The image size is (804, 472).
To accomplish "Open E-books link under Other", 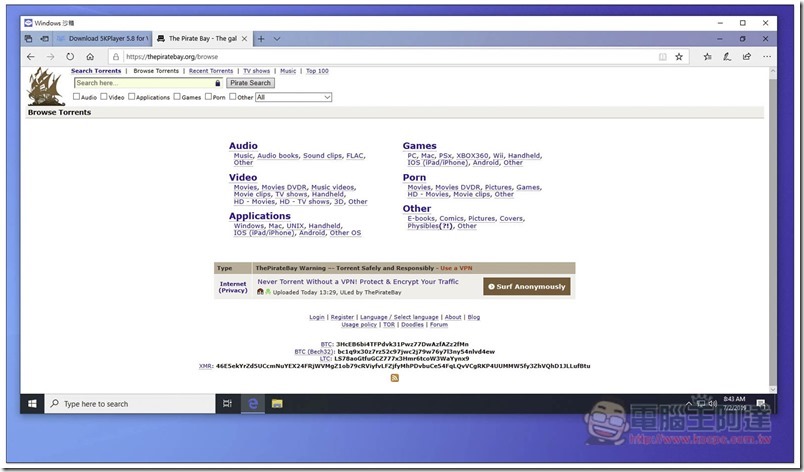I will [421, 219].
